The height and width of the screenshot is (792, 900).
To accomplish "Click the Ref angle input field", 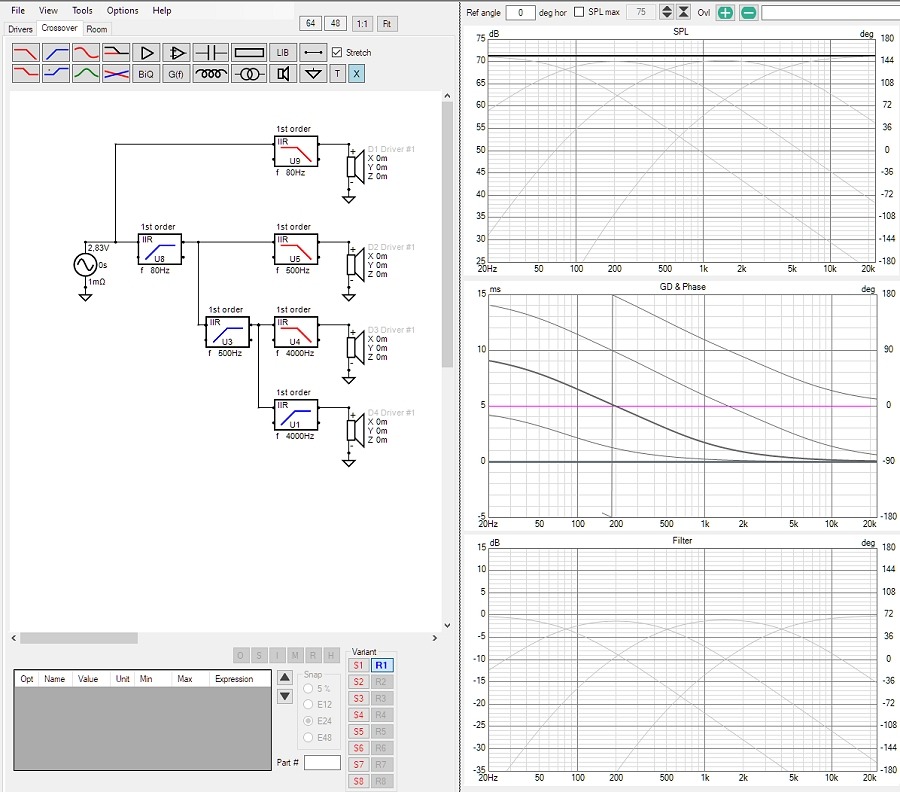I will click(520, 12).
